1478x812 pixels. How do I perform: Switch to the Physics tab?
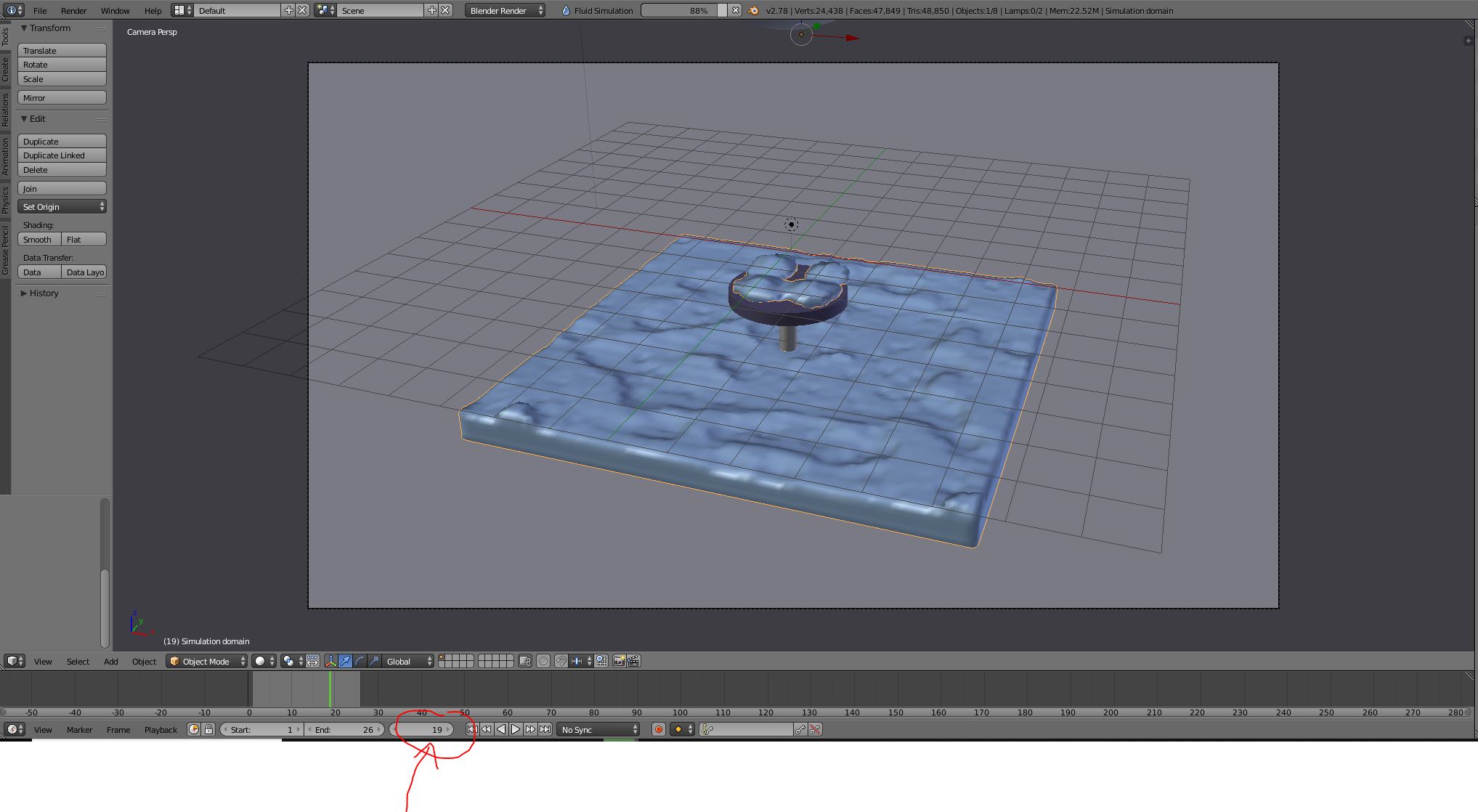tap(5, 200)
